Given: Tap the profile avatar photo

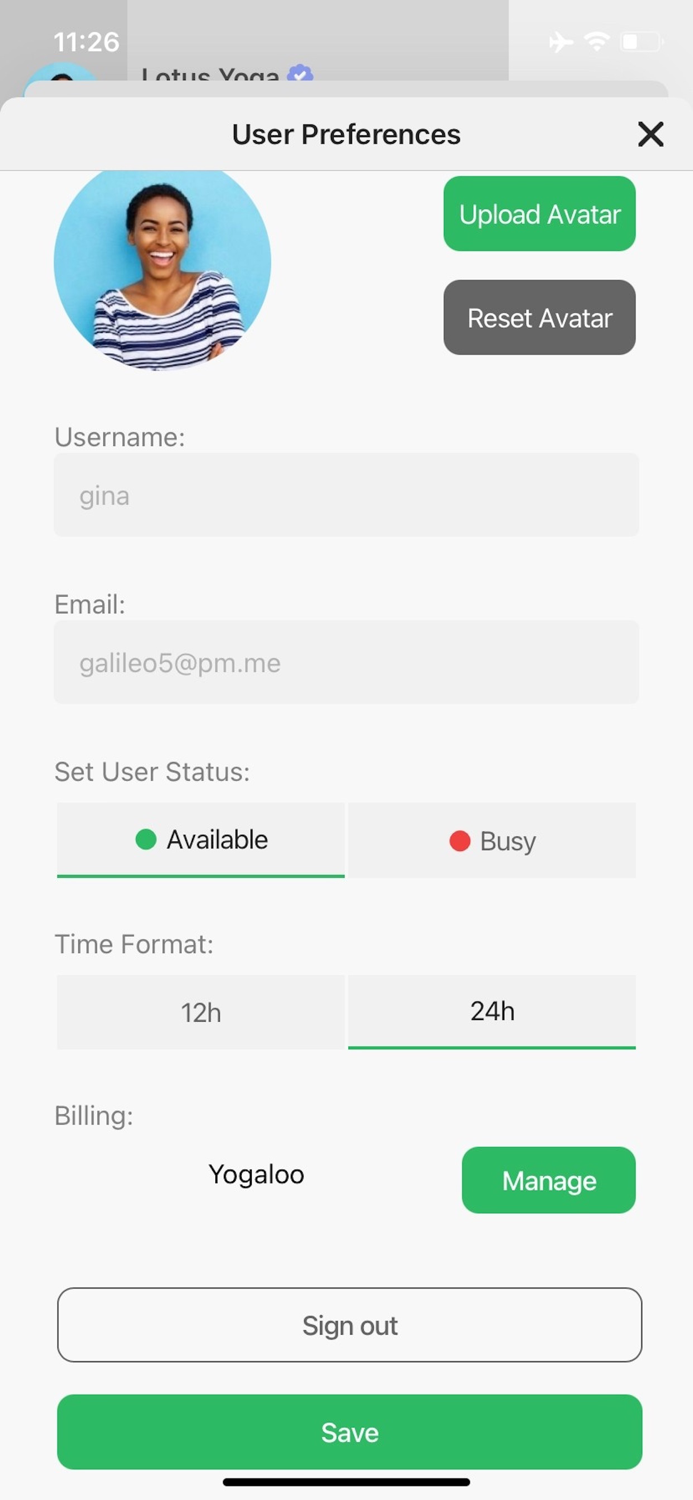Looking at the screenshot, I should click(162, 266).
